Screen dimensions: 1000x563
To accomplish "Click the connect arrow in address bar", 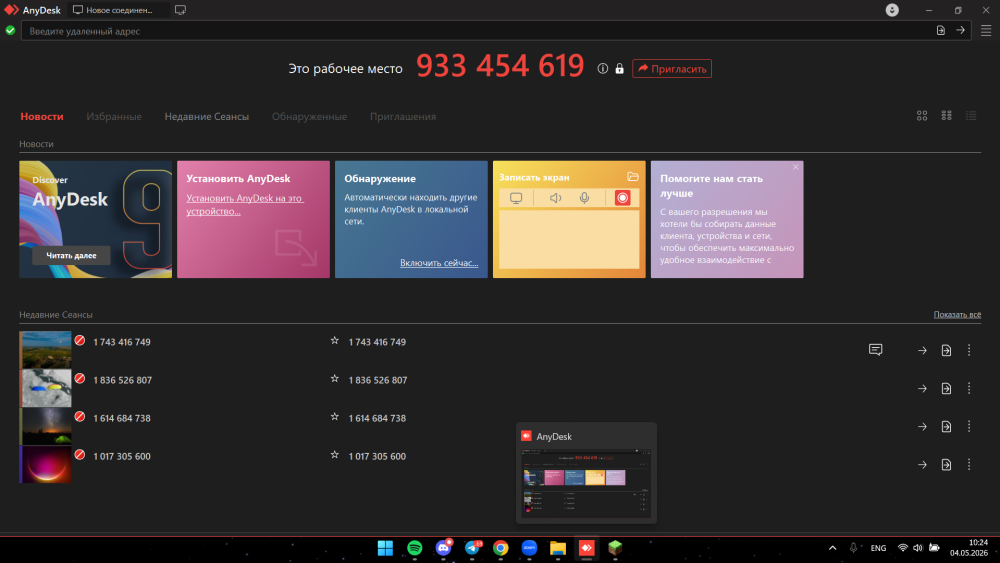I will click(x=960, y=30).
